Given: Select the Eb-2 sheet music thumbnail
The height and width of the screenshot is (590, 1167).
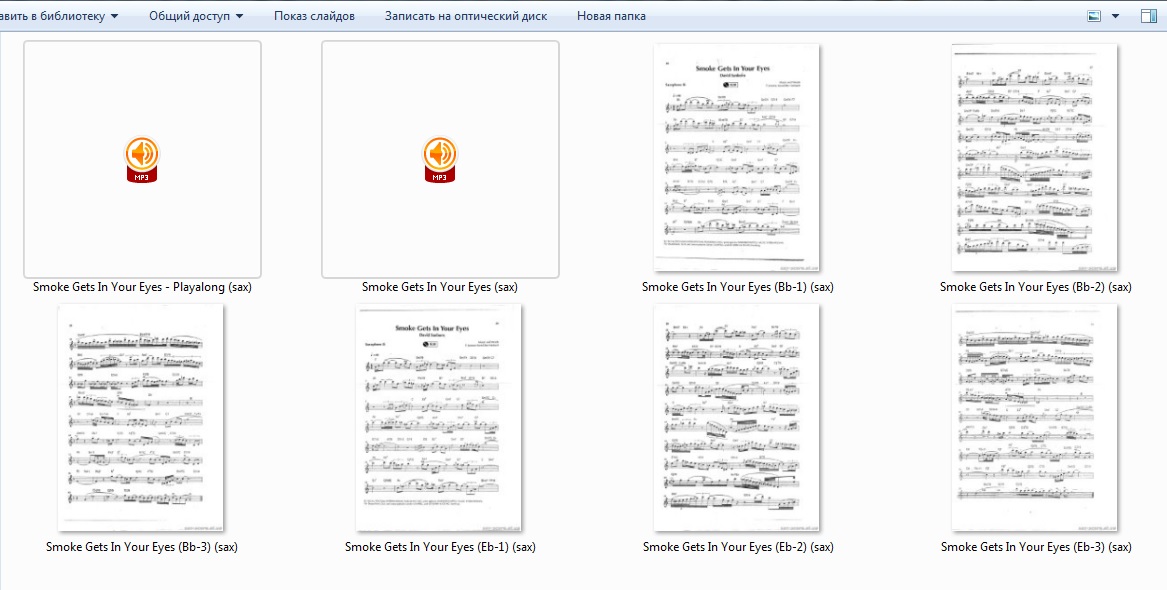Looking at the screenshot, I should point(737,417).
